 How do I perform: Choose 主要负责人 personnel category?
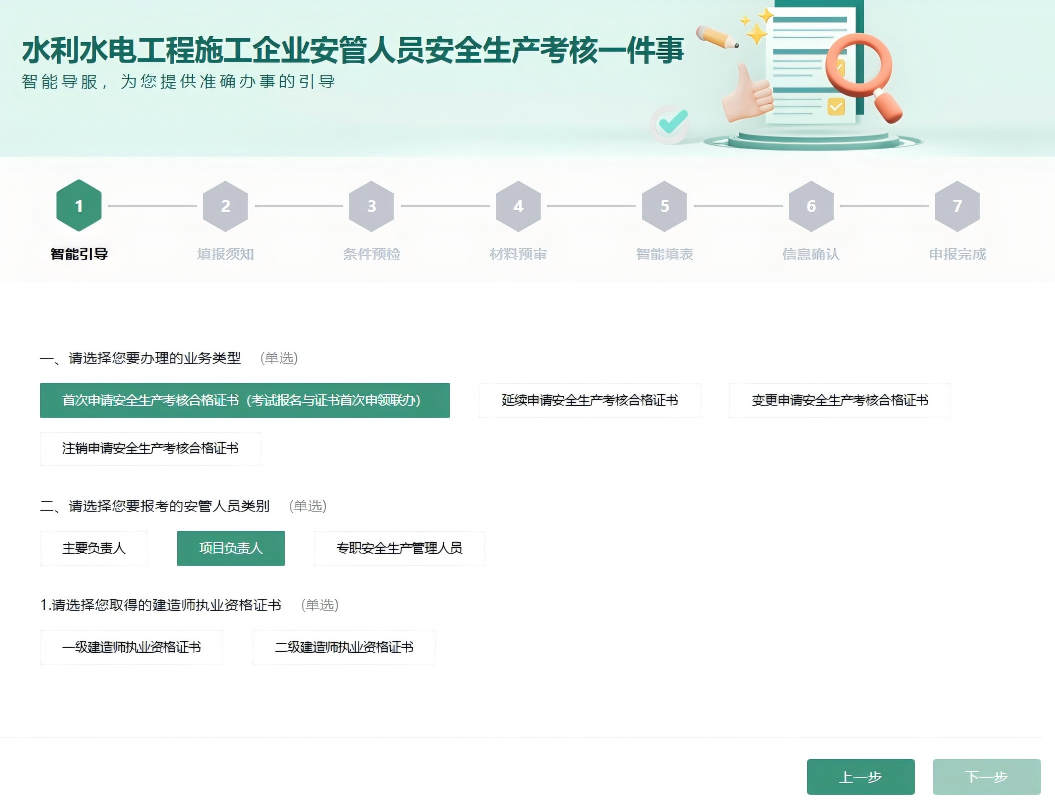click(x=94, y=548)
